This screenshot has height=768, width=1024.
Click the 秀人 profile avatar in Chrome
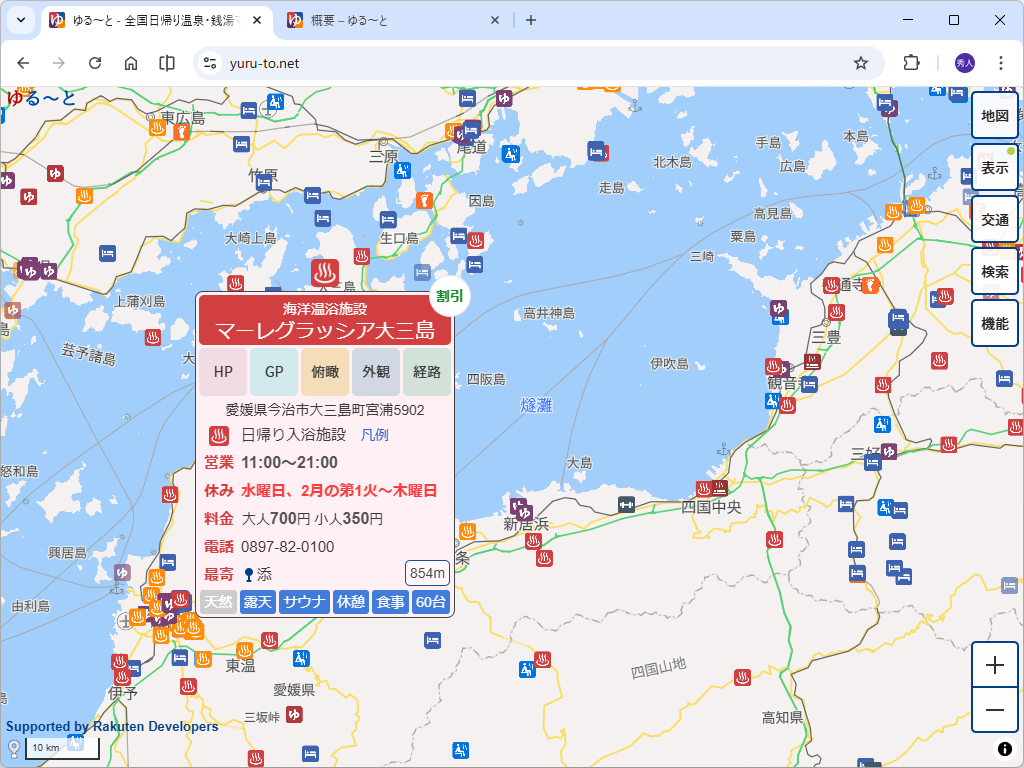(963, 62)
